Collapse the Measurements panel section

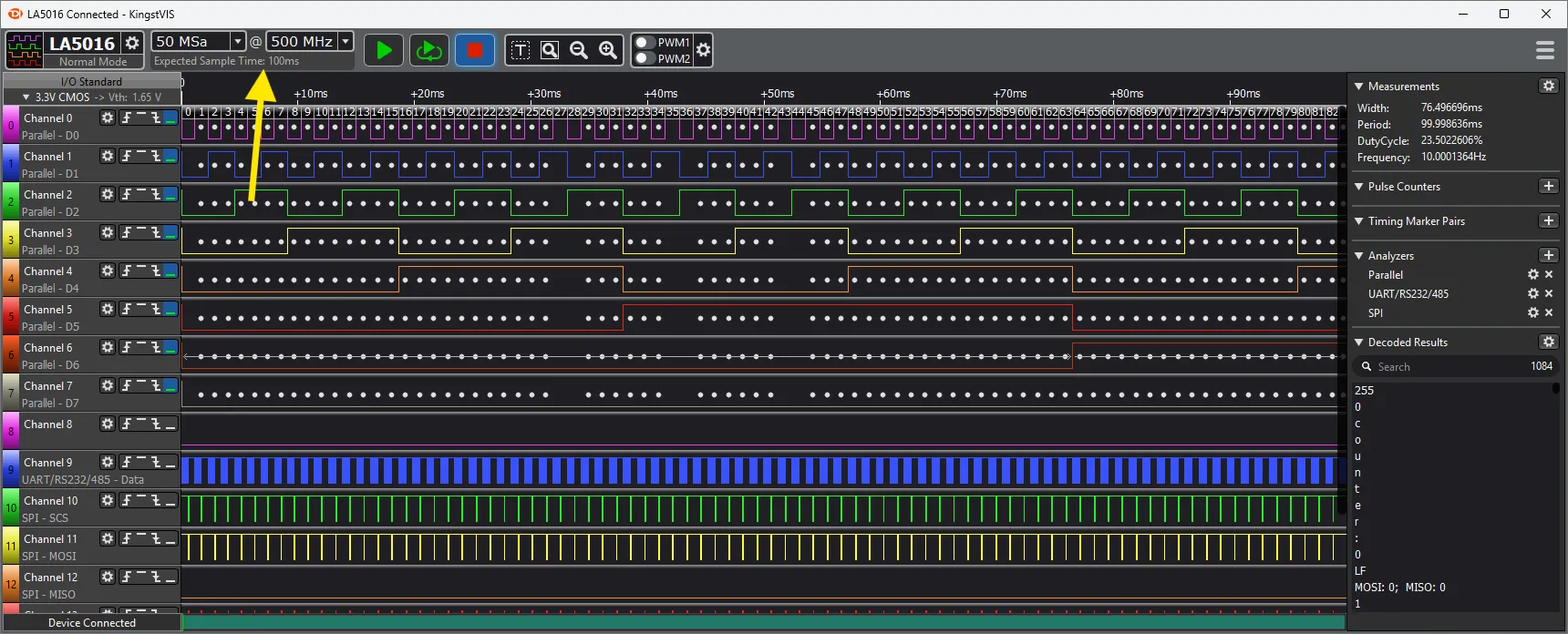click(x=1359, y=87)
